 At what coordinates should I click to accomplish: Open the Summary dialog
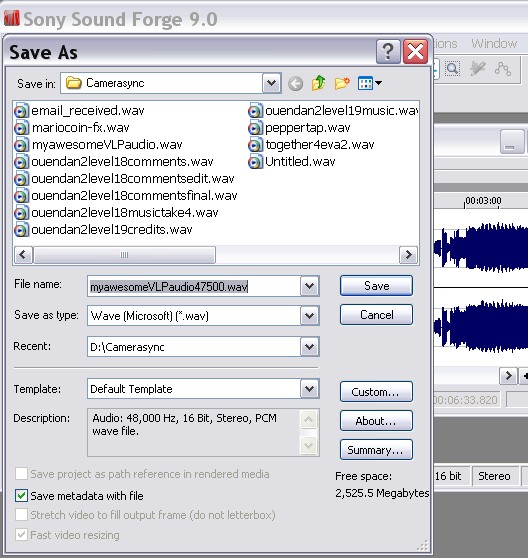coord(376,450)
